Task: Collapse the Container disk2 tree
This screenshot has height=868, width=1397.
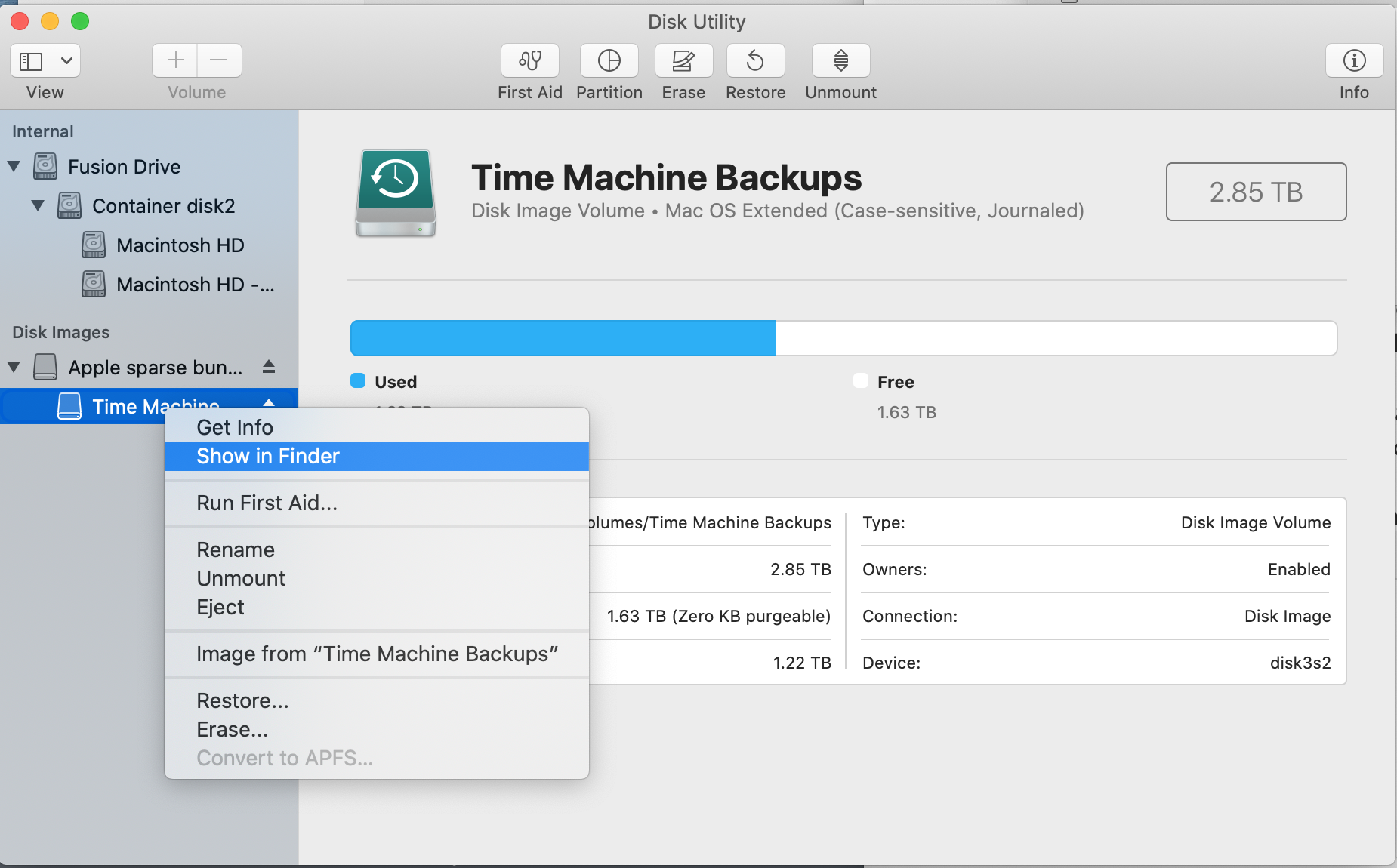Action: pyautogui.click(x=38, y=205)
